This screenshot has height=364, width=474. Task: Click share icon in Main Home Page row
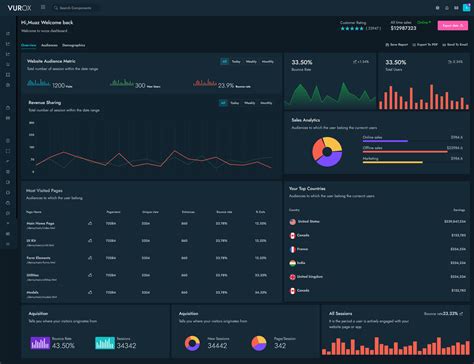coord(90,223)
